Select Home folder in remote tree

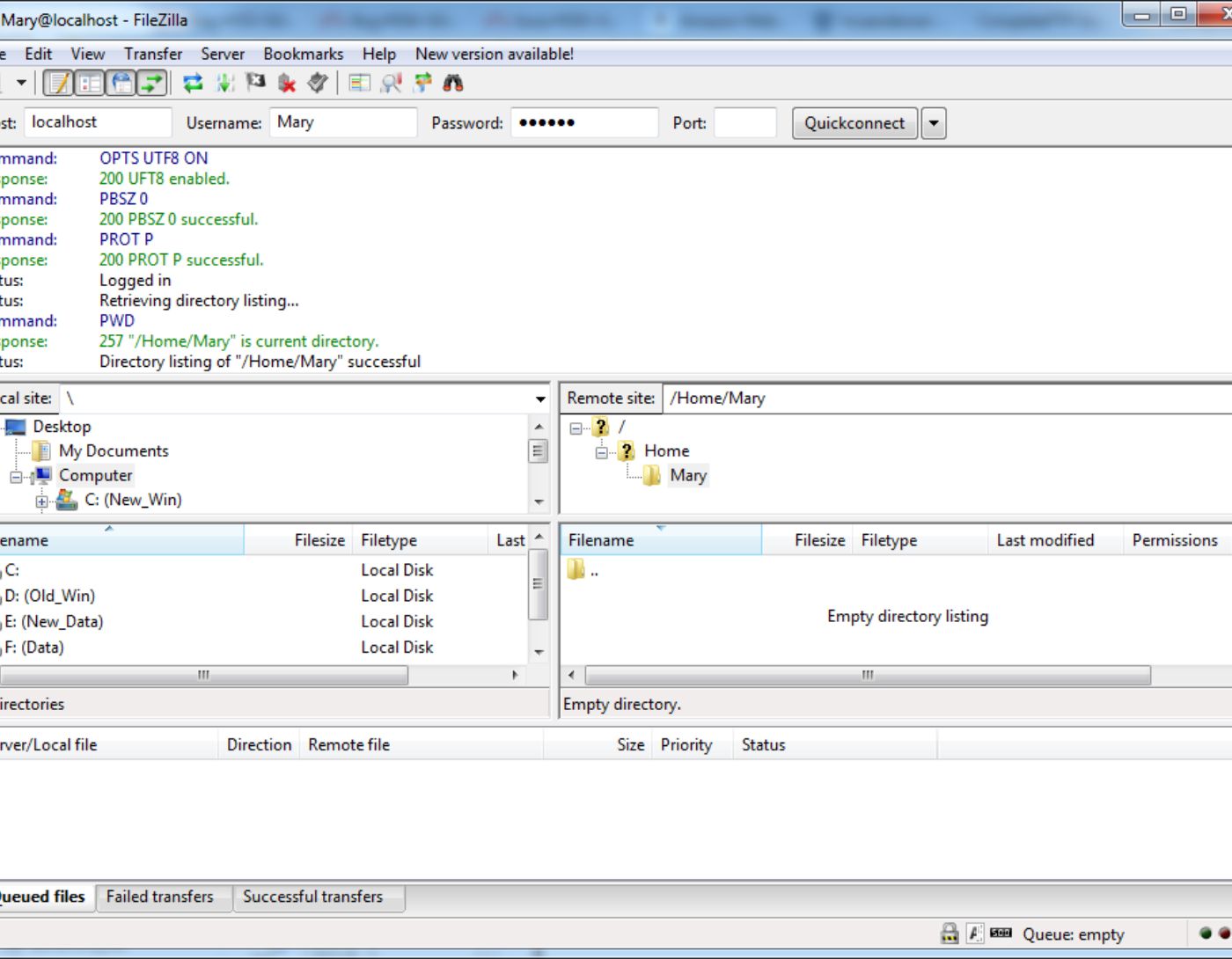(x=666, y=451)
